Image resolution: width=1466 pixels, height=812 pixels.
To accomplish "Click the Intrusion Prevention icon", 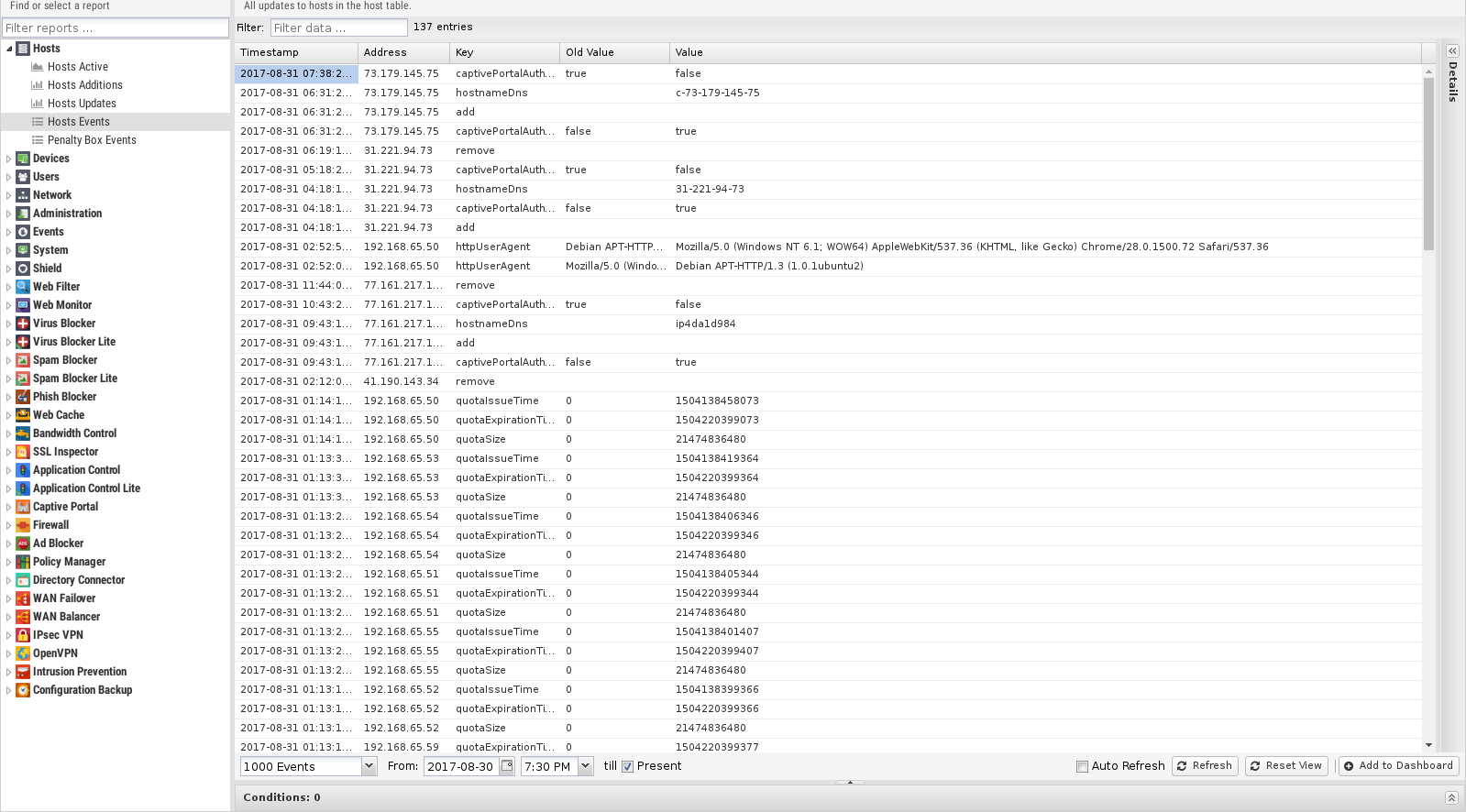I will [23, 672].
